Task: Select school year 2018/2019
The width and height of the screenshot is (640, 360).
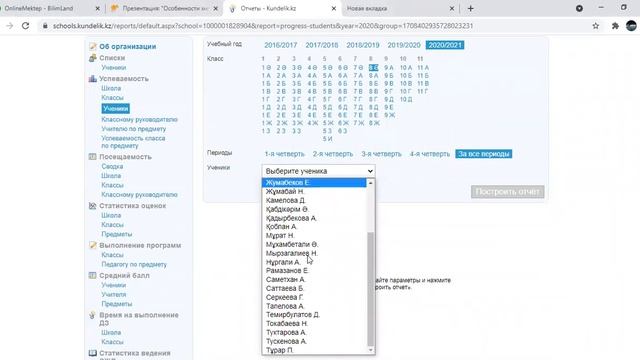Action: [x=363, y=45]
